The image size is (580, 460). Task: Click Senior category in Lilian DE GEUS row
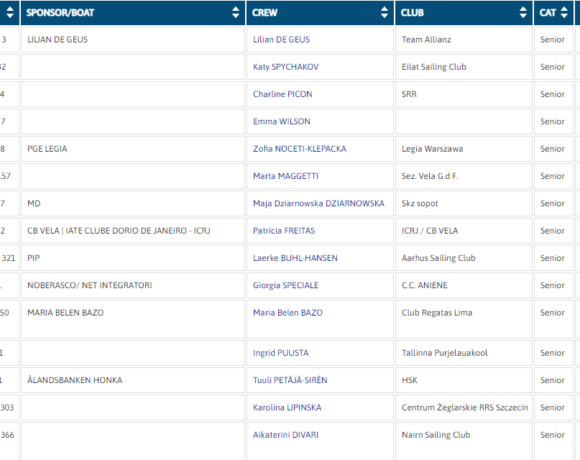(x=552, y=40)
